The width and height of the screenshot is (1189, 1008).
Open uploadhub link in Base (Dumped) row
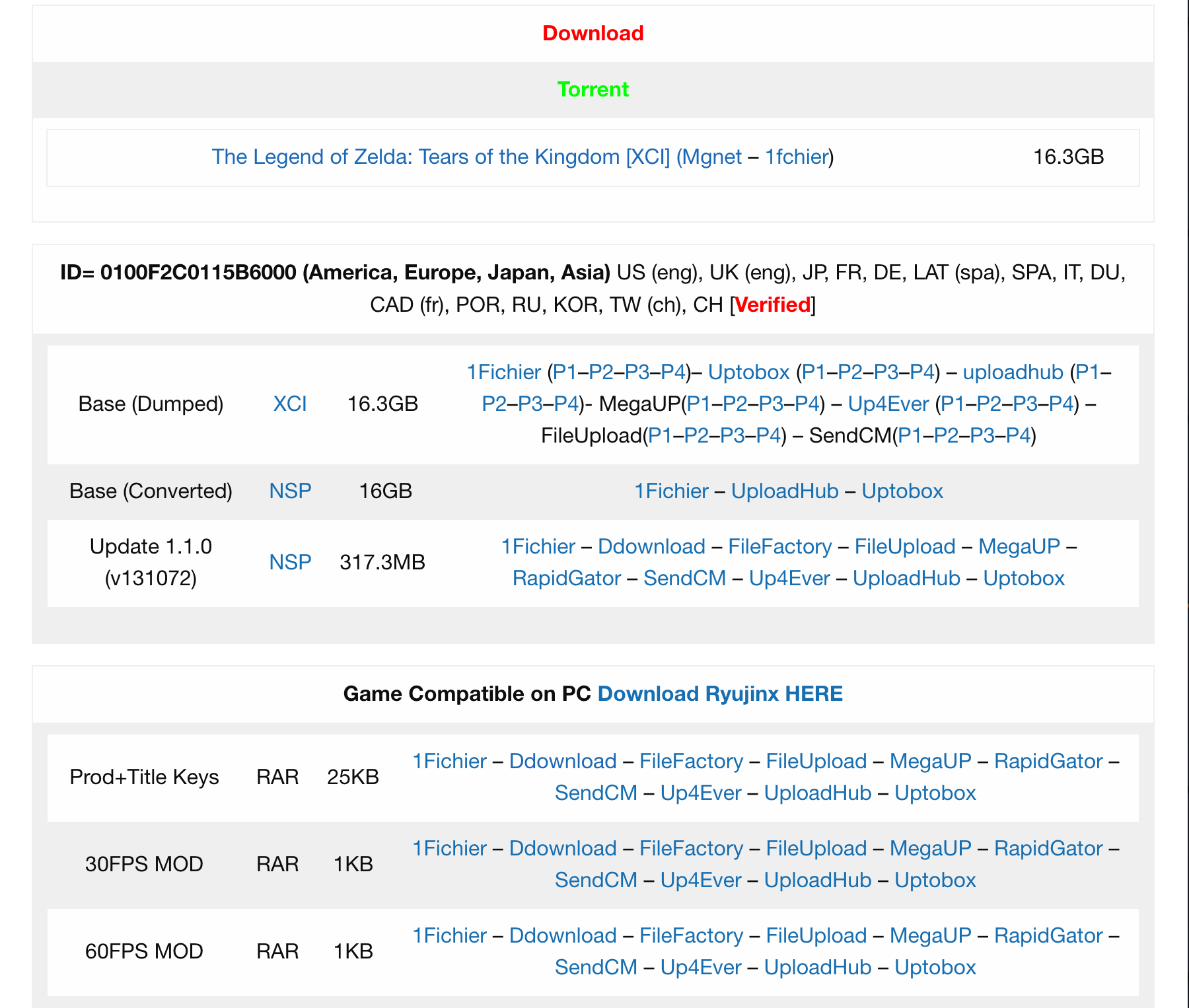(x=1013, y=372)
